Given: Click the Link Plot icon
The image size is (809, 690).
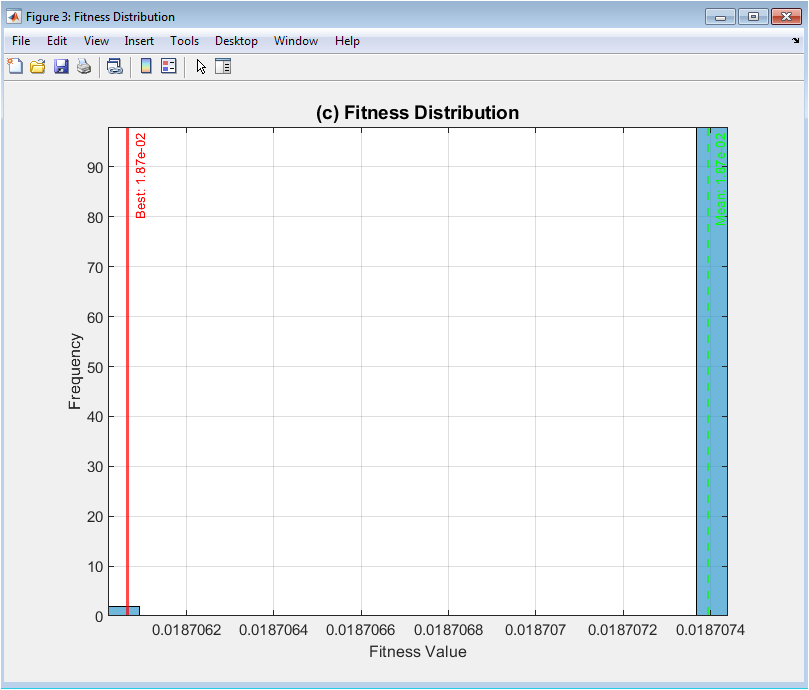Looking at the screenshot, I should tap(115, 66).
